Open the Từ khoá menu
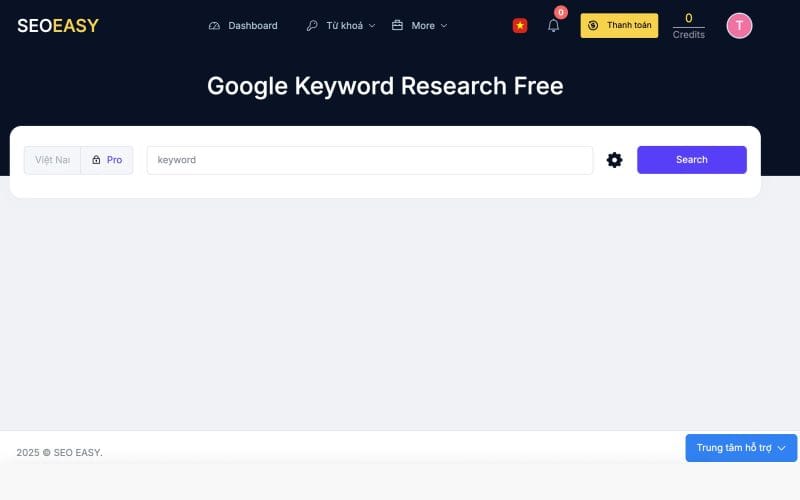Viewport: 800px width, 500px height. (x=340, y=26)
